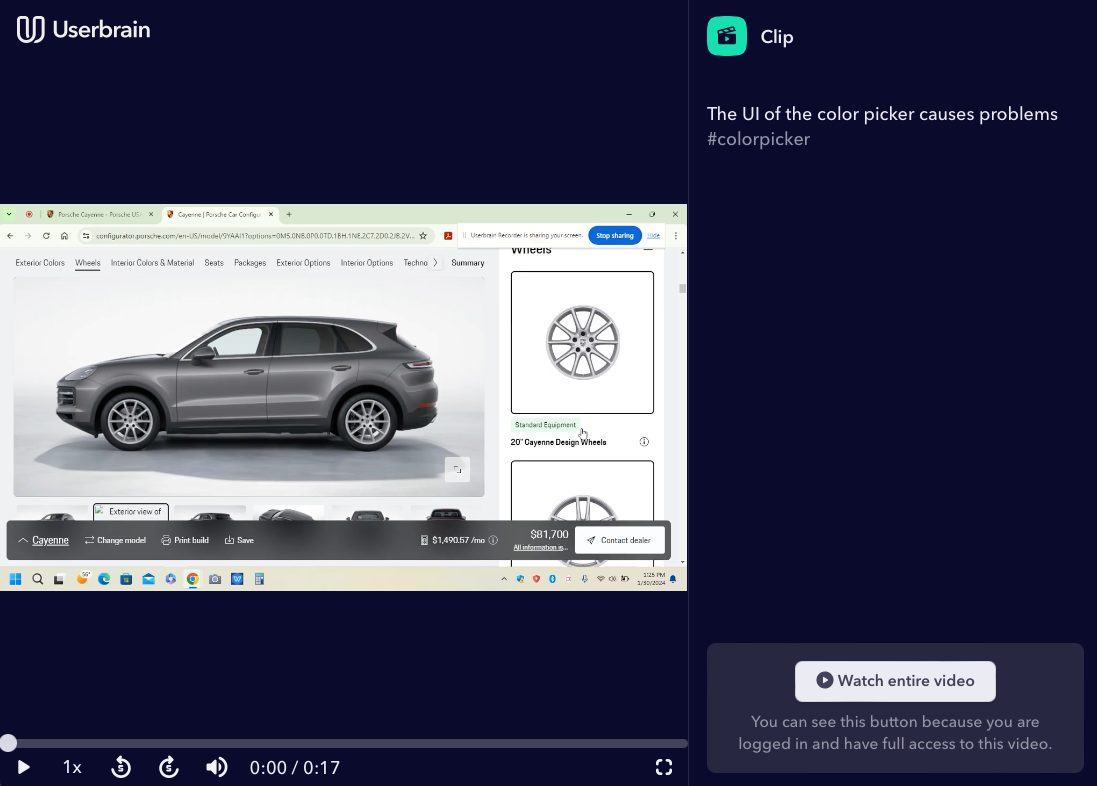This screenshot has width=1097, height=786.
Task: Open the Userbrain logo link
Action: point(83,29)
